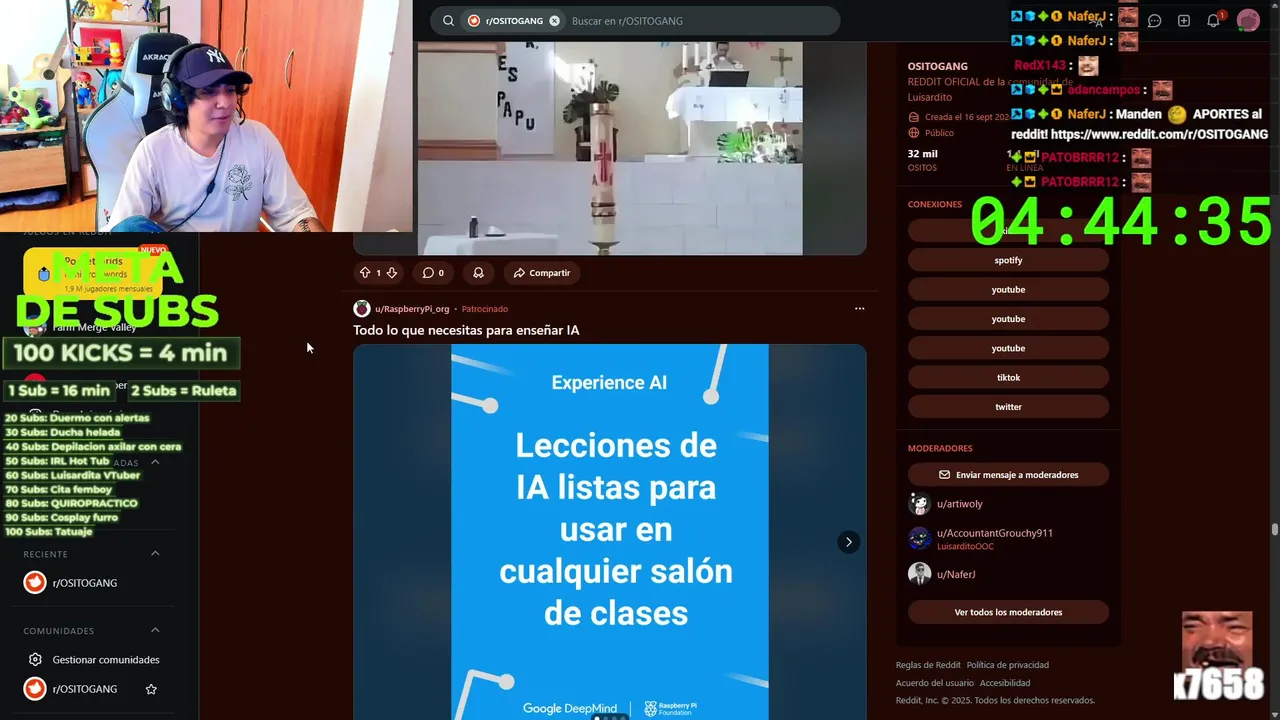
Task: Open r/OSITOGANG under COMUNIDADES
Action: coord(85,689)
